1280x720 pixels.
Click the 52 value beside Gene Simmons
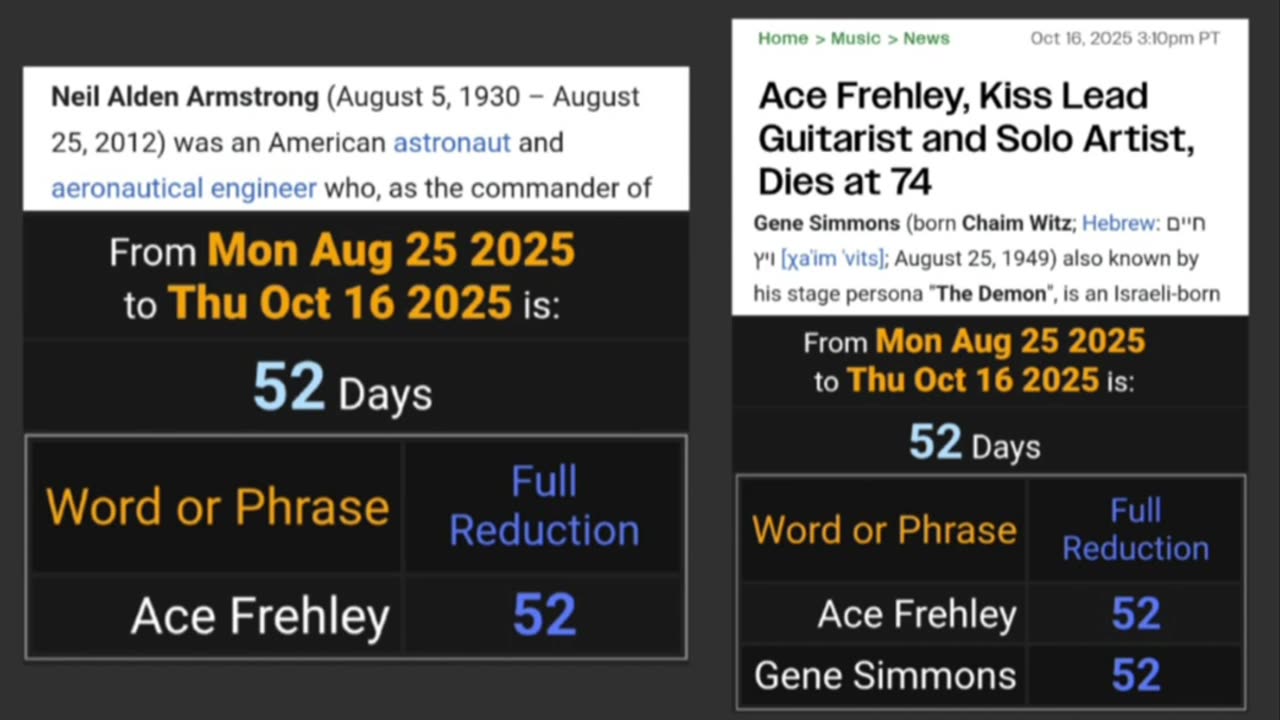(1135, 676)
